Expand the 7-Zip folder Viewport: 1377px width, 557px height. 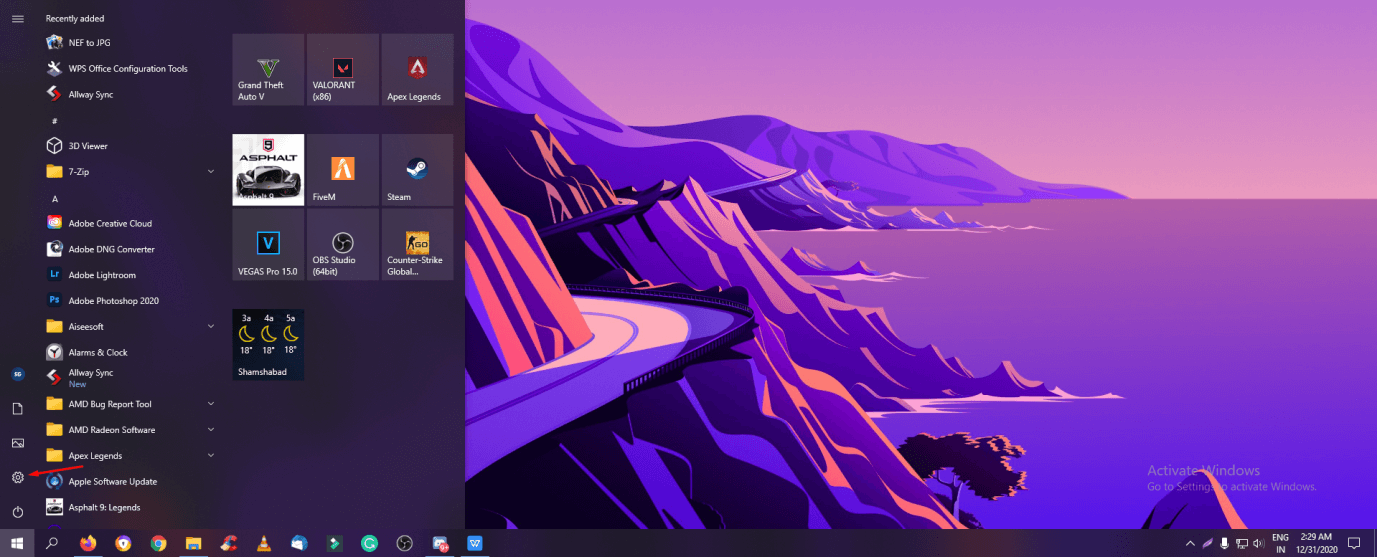point(210,172)
